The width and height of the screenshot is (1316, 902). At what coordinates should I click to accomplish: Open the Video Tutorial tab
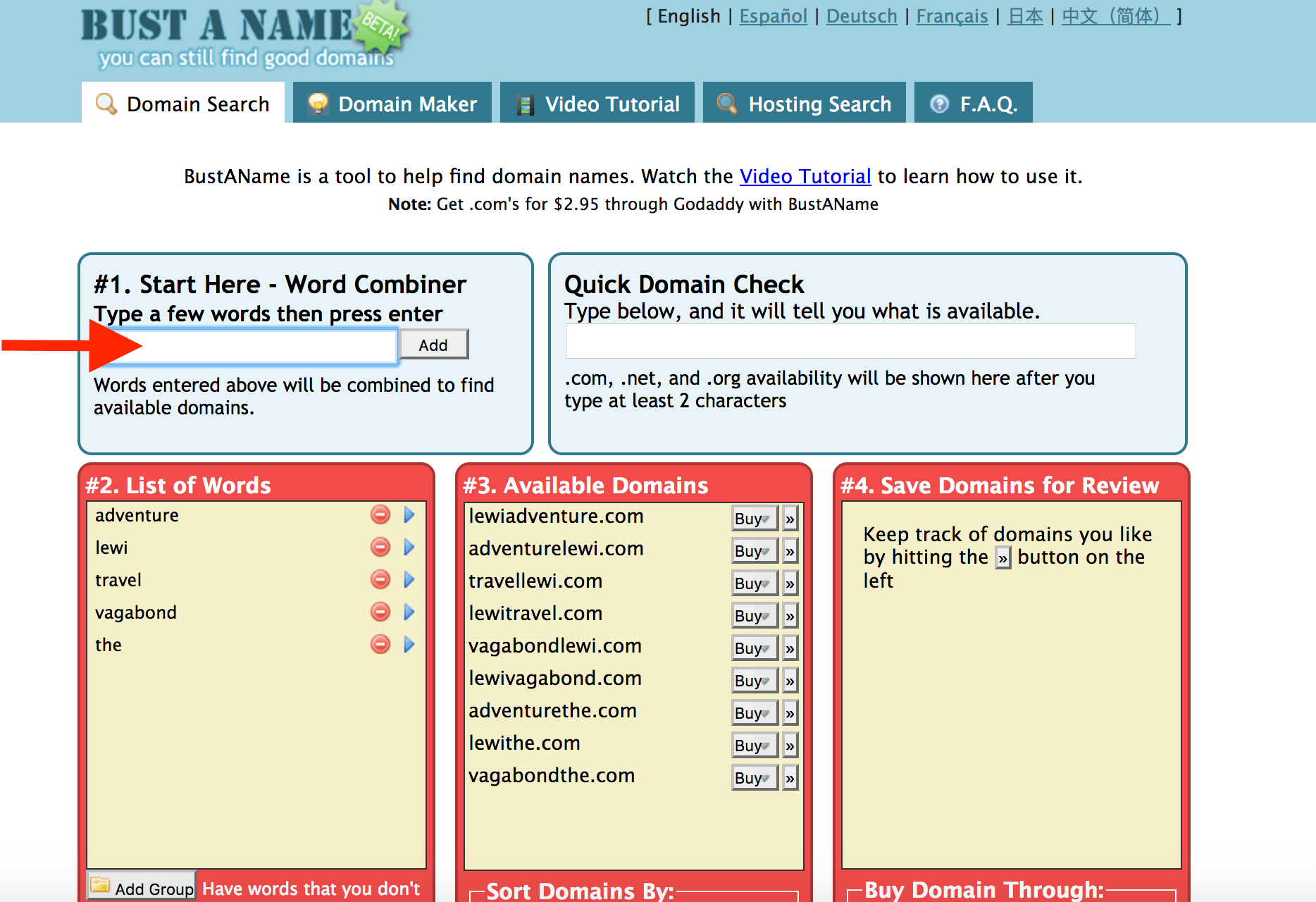click(597, 103)
